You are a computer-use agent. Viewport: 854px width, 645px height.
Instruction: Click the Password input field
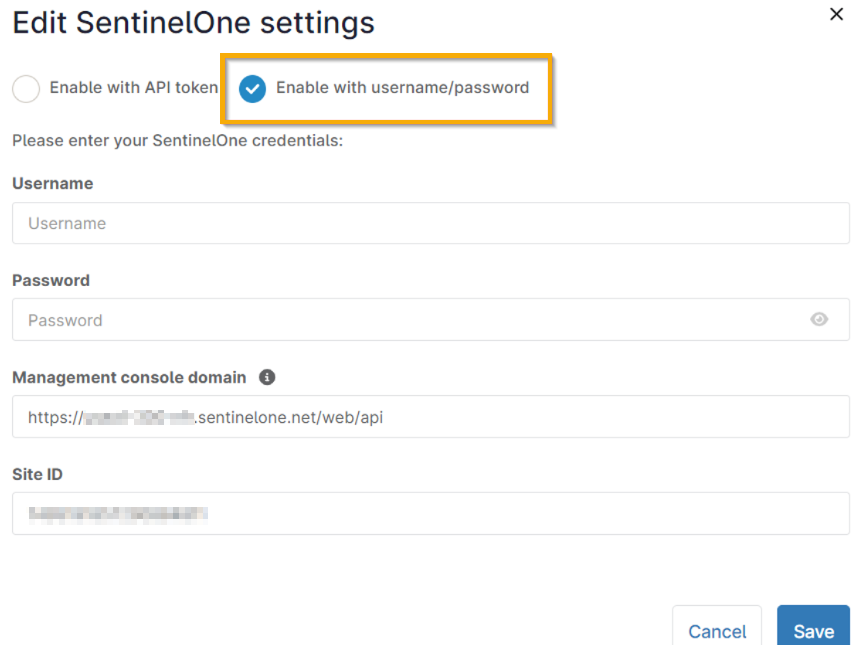click(x=400, y=319)
